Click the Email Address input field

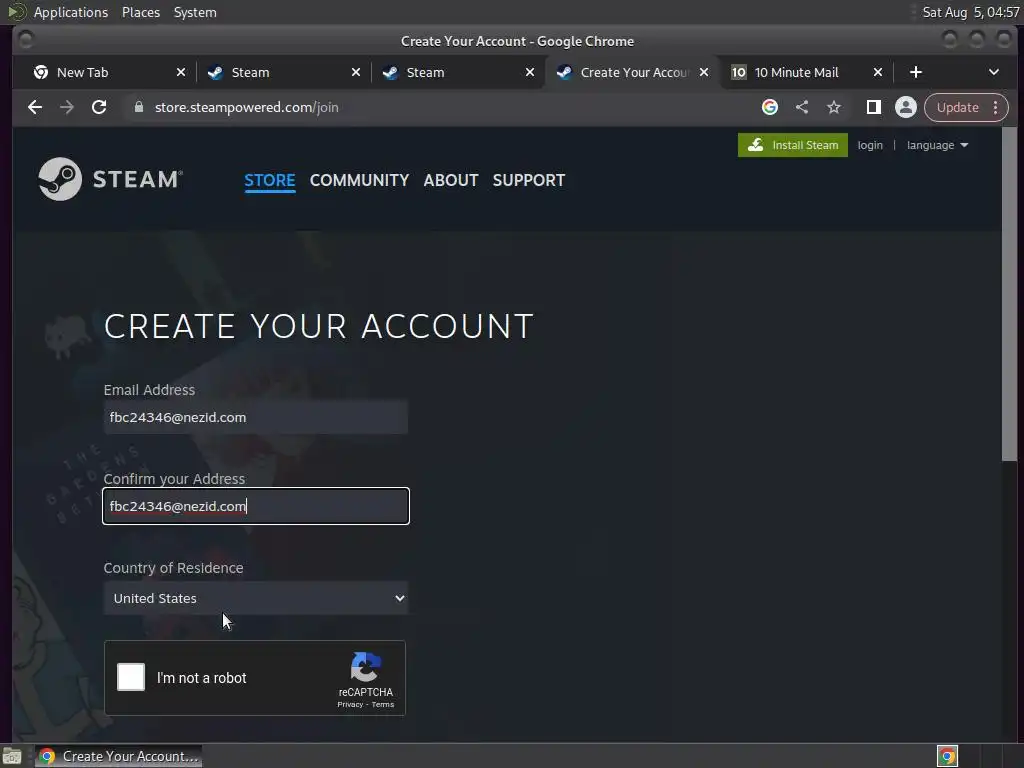click(x=256, y=417)
